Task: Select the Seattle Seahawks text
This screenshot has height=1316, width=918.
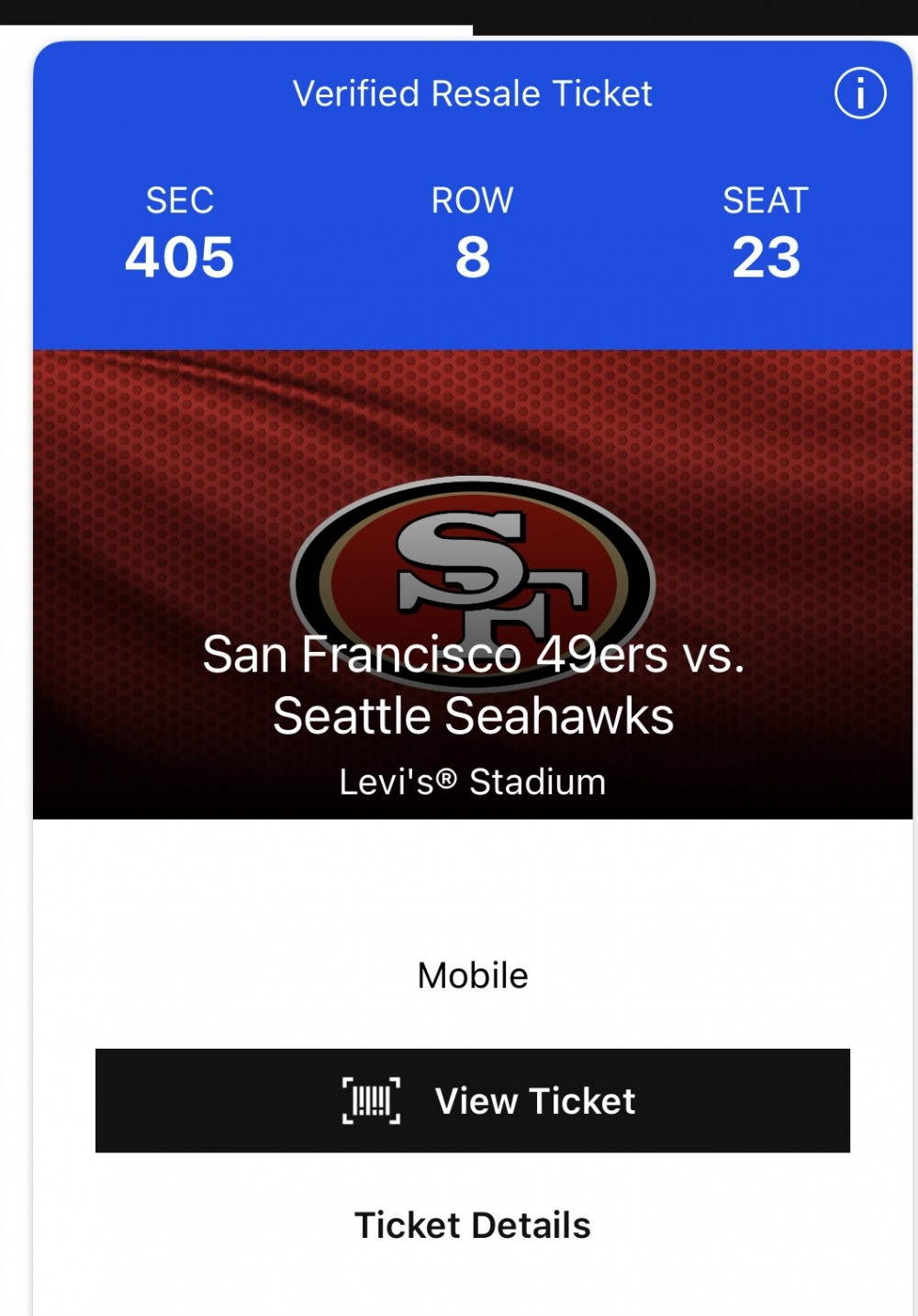Action: click(x=473, y=716)
